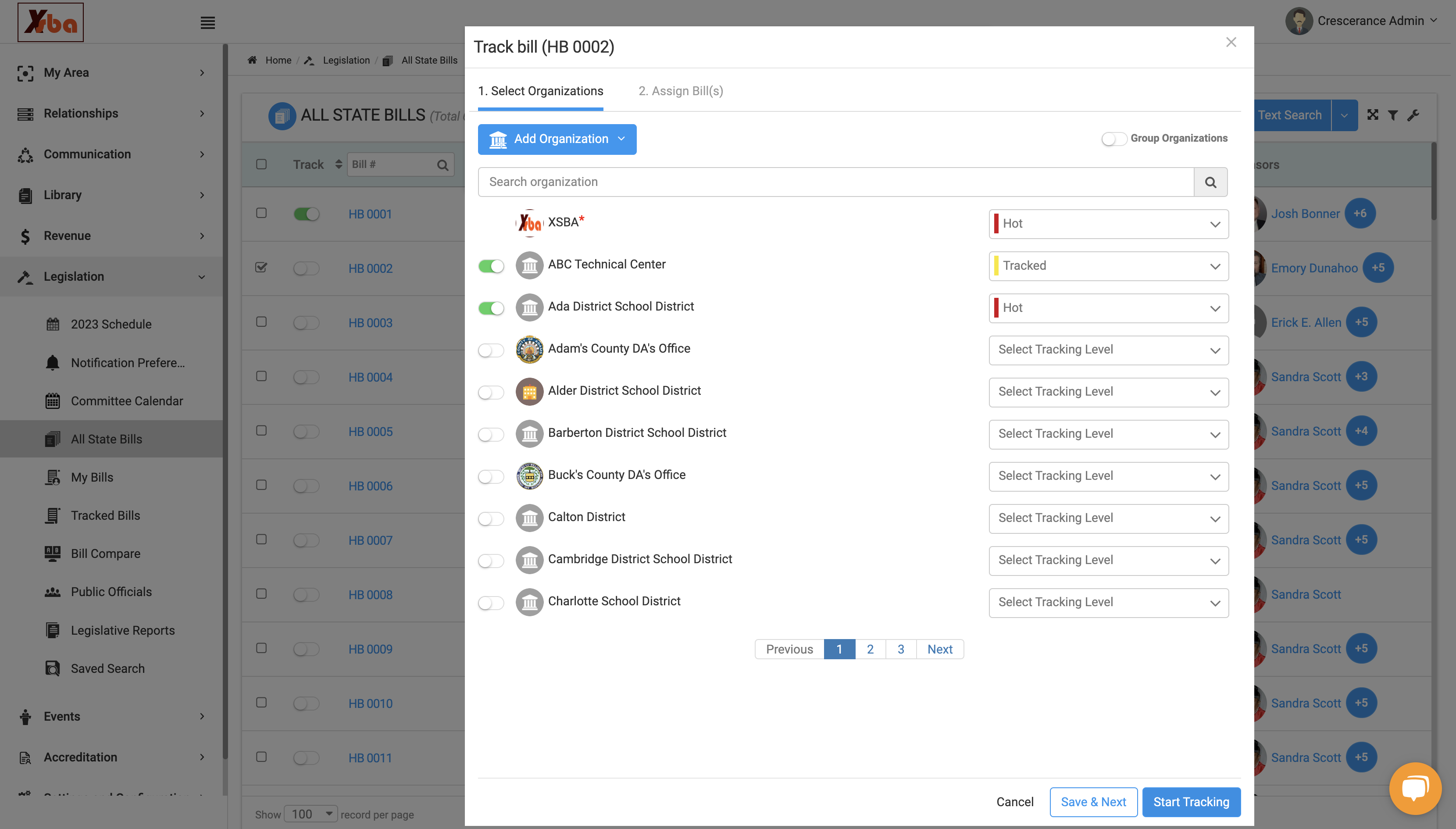Expand the Add Organization dropdown

coord(557,139)
